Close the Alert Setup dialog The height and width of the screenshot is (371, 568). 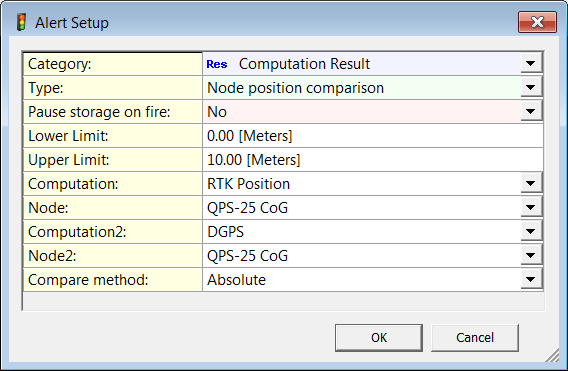pyautogui.click(x=537, y=22)
